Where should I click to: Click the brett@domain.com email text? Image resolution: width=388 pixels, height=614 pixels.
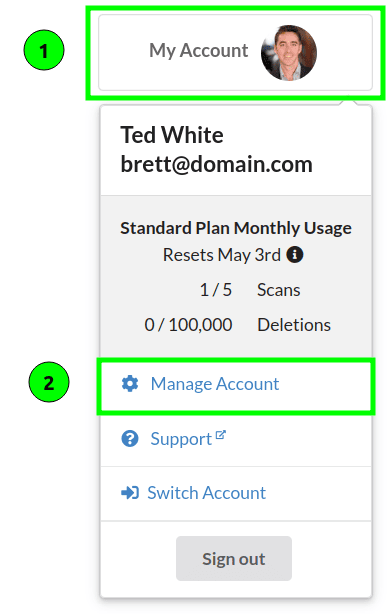(217, 164)
